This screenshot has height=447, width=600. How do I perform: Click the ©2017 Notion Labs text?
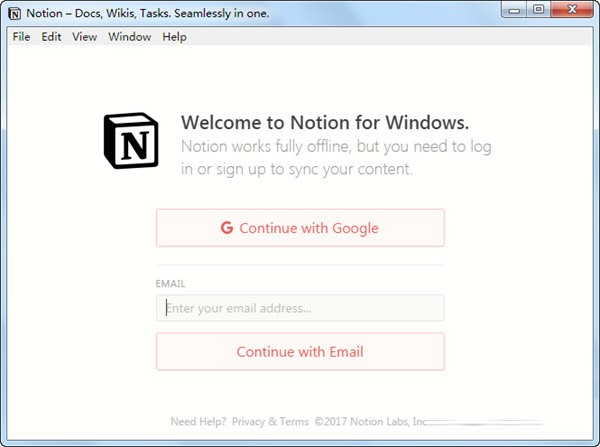[x=370, y=421]
